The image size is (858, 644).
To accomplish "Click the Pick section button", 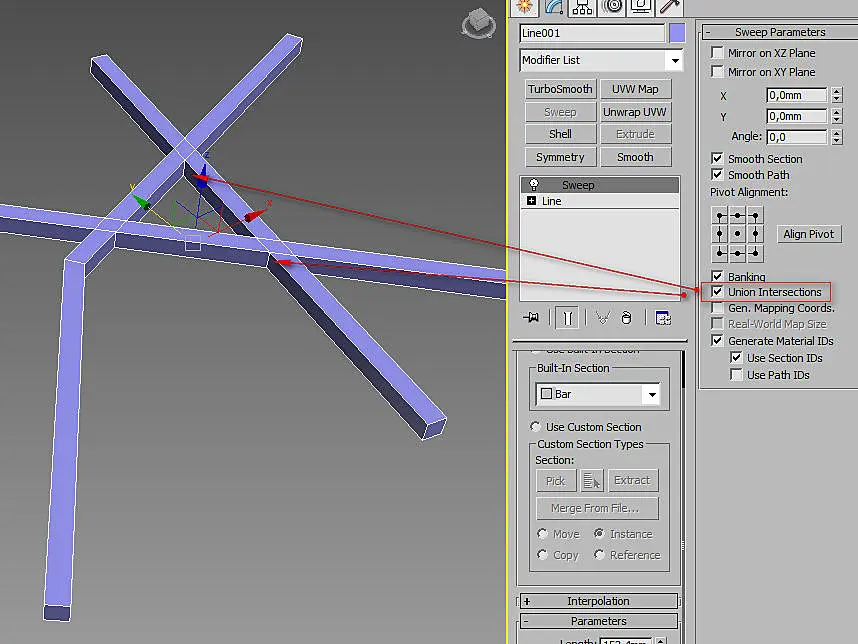I will coord(555,481).
